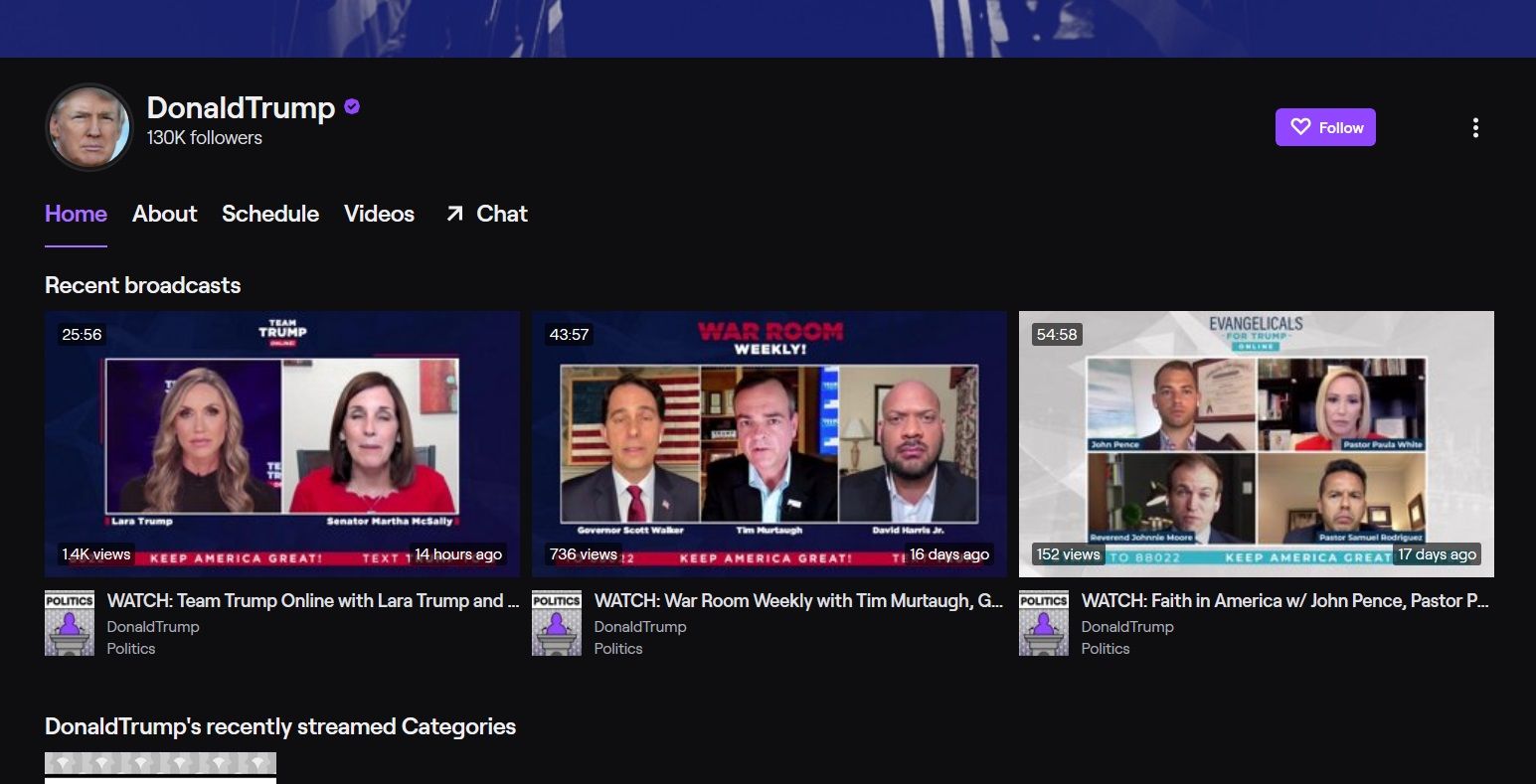
Task: Click Politics category text under Faith in America video
Action: coord(1106,649)
